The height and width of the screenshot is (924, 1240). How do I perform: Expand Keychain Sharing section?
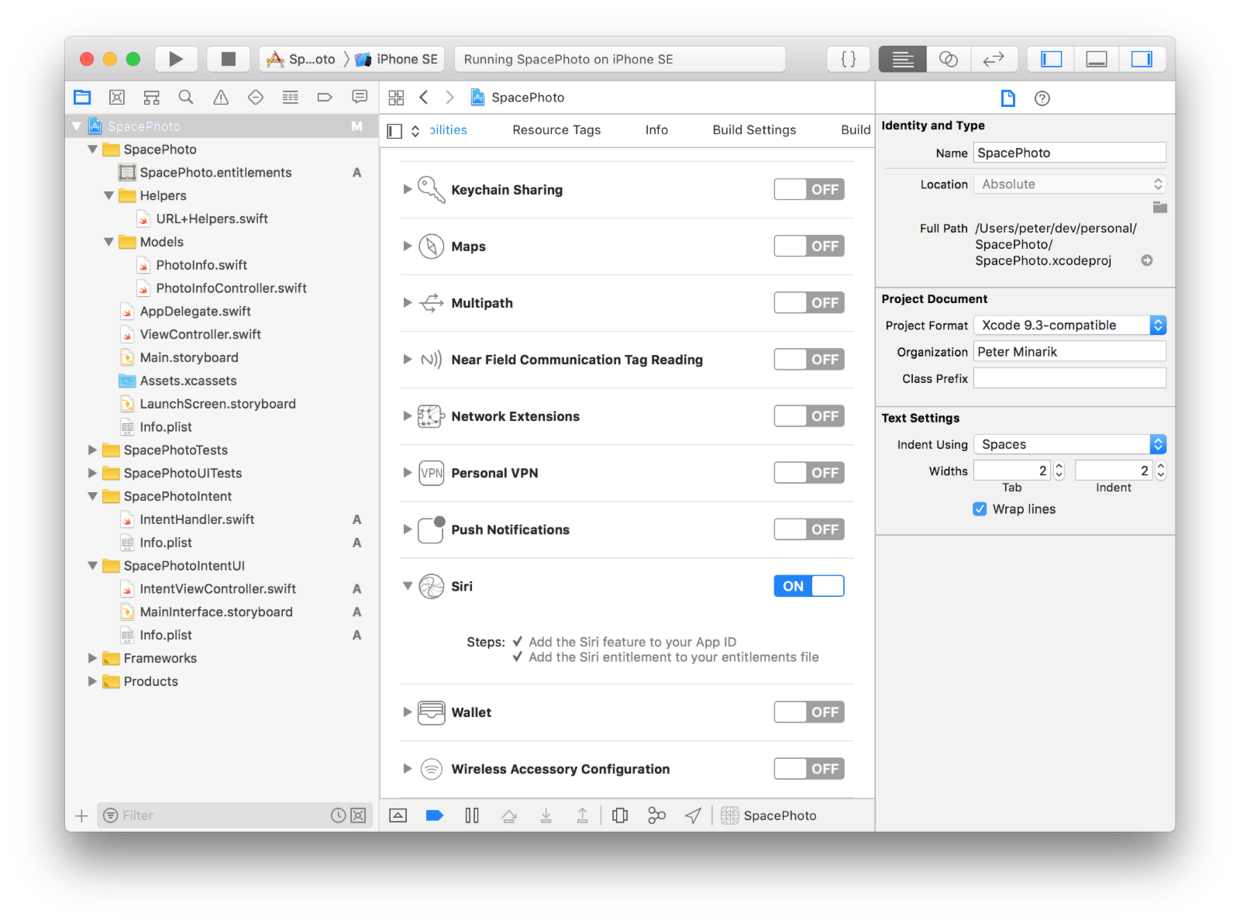(x=407, y=189)
